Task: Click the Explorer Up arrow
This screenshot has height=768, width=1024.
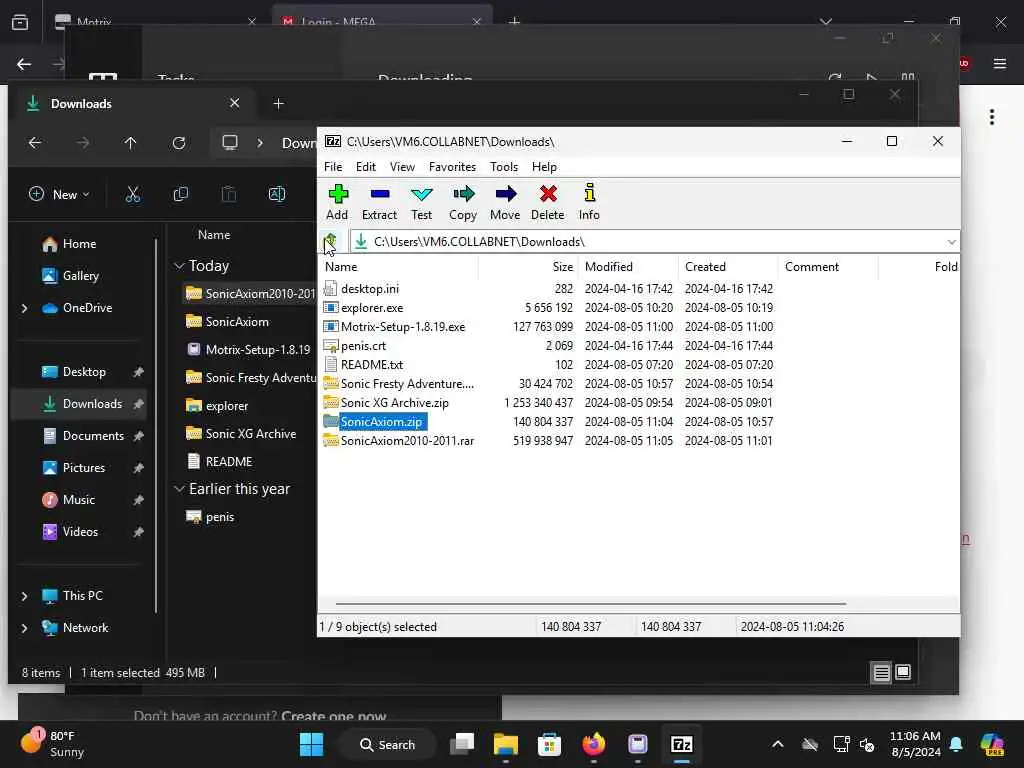Action: [131, 143]
